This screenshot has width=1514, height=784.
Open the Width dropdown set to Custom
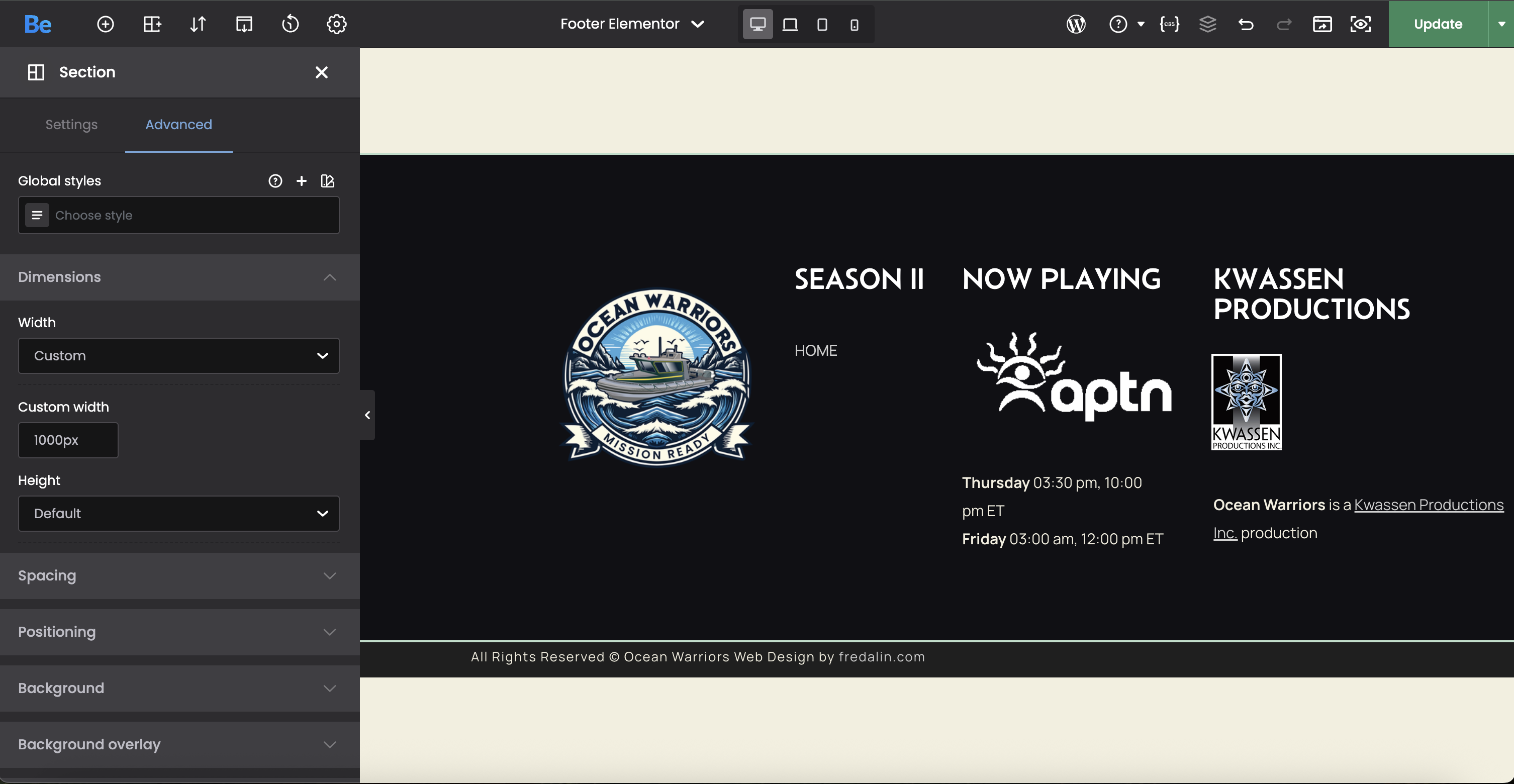pyautogui.click(x=178, y=355)
